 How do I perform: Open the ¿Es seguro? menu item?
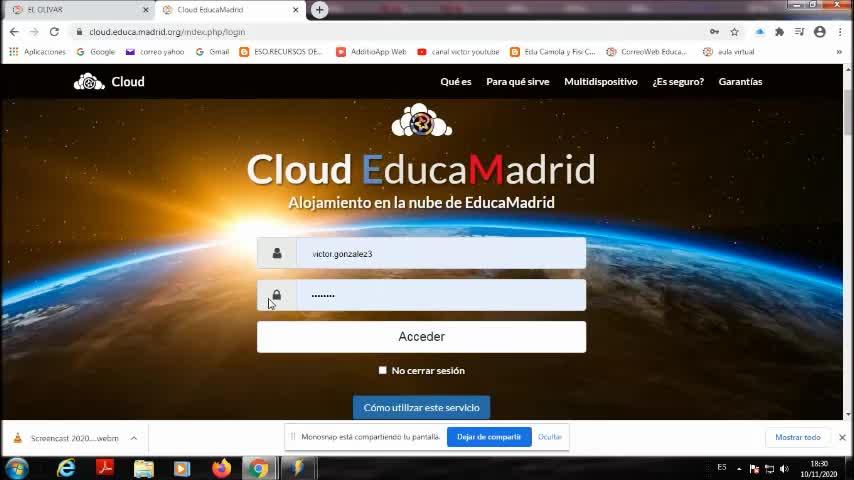coord(678,82)
